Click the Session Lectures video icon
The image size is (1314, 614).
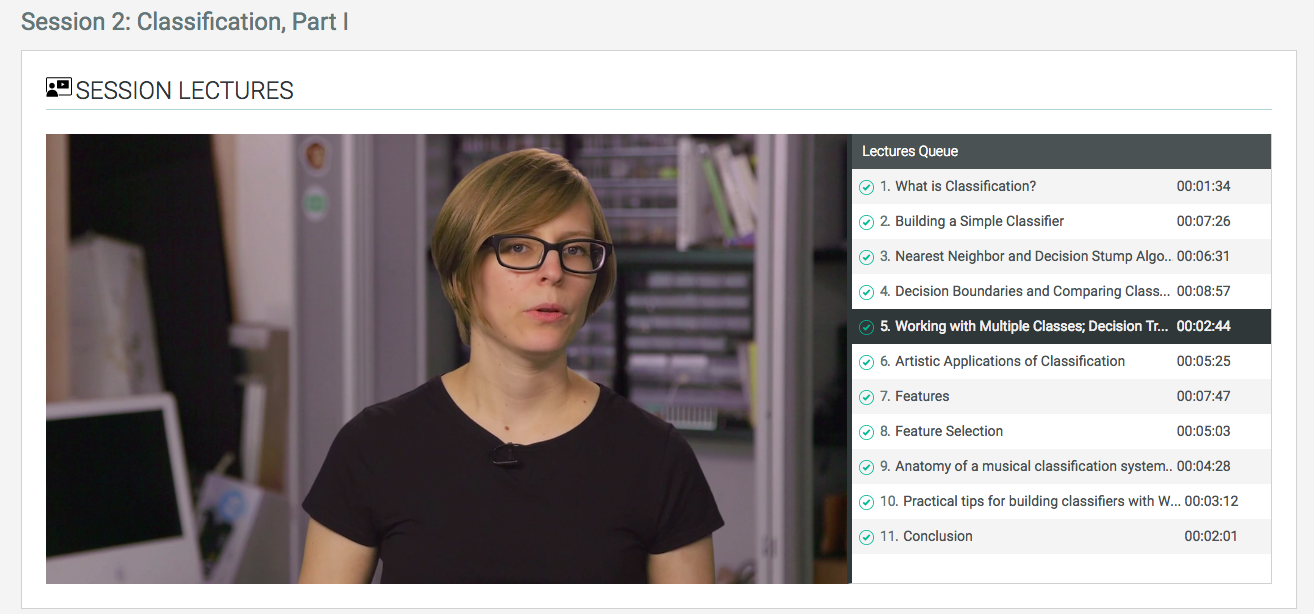59,88
